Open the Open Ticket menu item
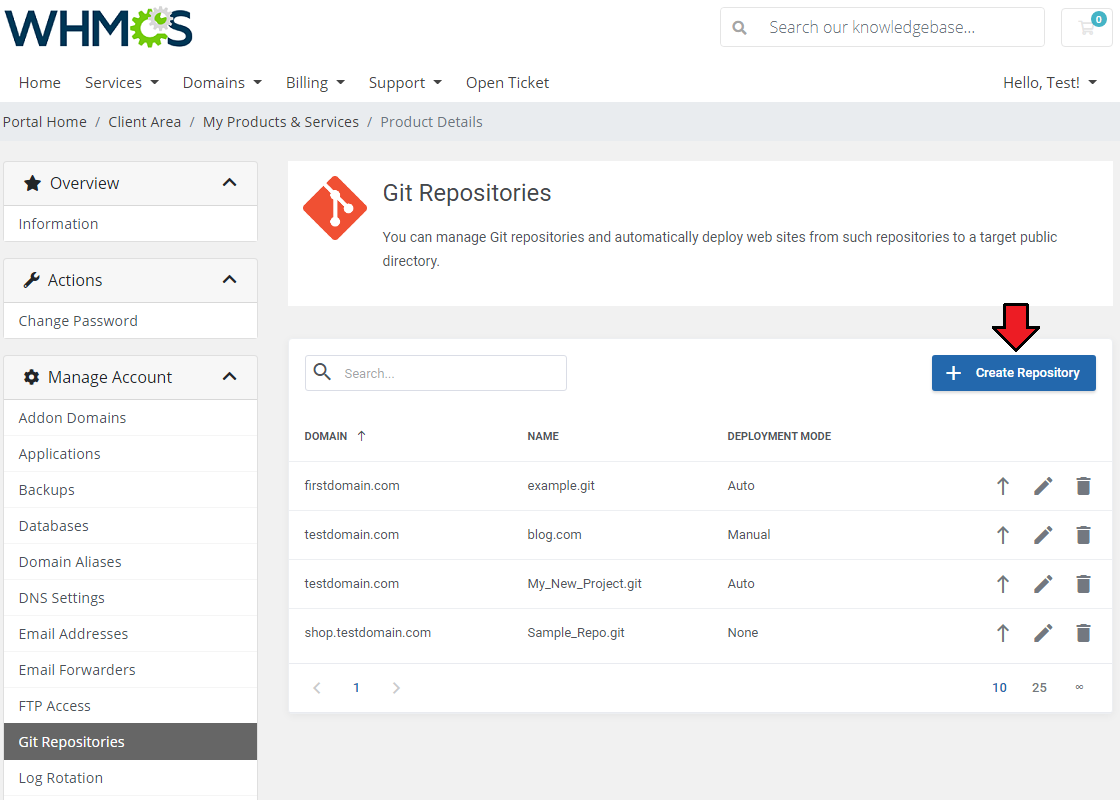1120x800 pixels. point(507,83)
